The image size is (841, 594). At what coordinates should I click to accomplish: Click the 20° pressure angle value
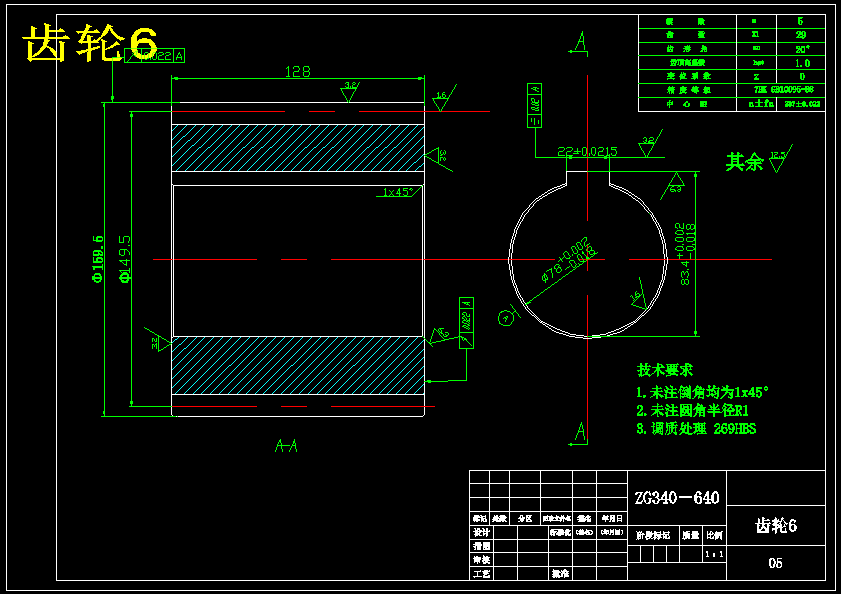pyautogui.click(x=802, y=49)
